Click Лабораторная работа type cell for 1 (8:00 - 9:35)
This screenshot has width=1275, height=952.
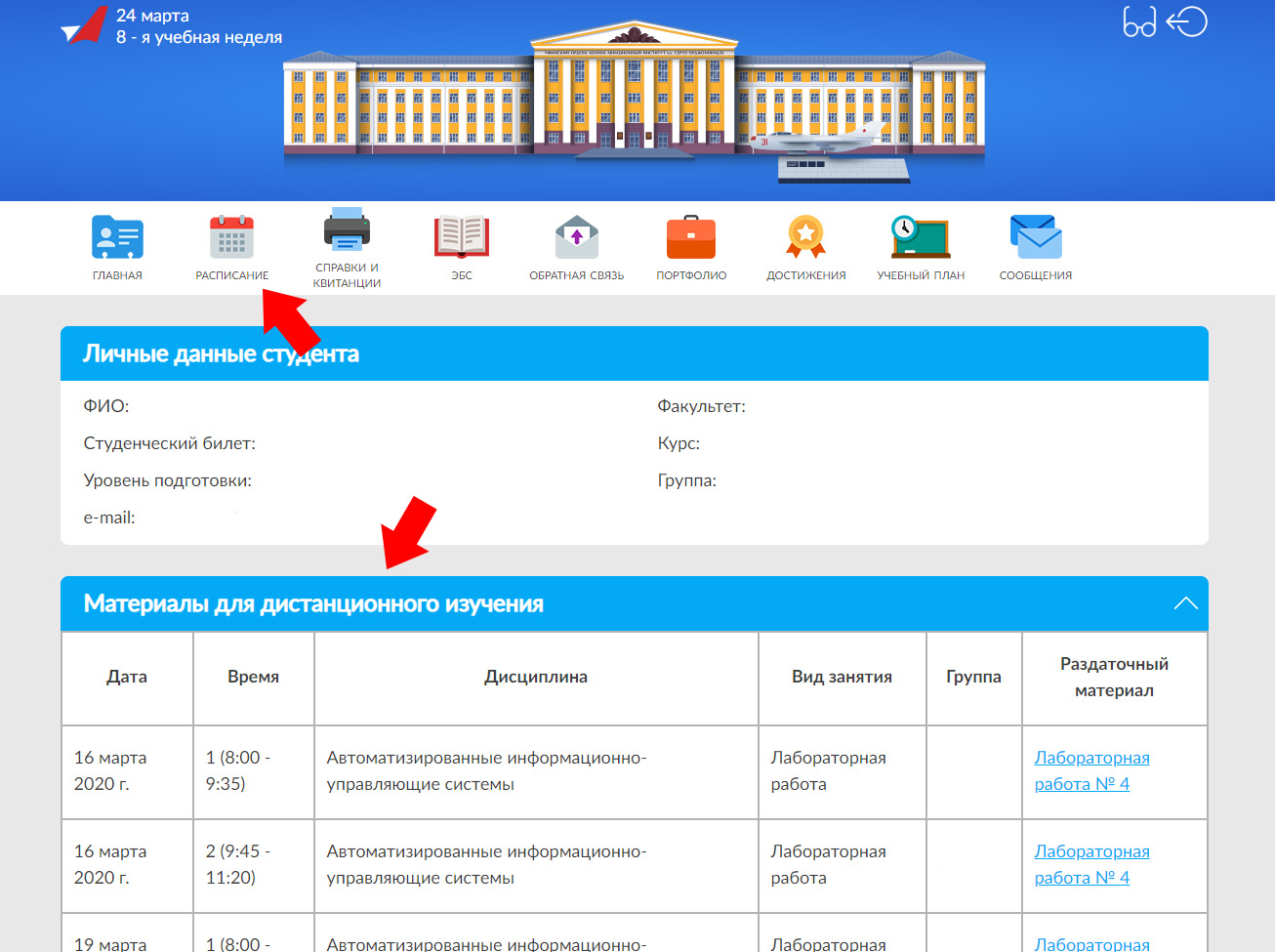842,770
